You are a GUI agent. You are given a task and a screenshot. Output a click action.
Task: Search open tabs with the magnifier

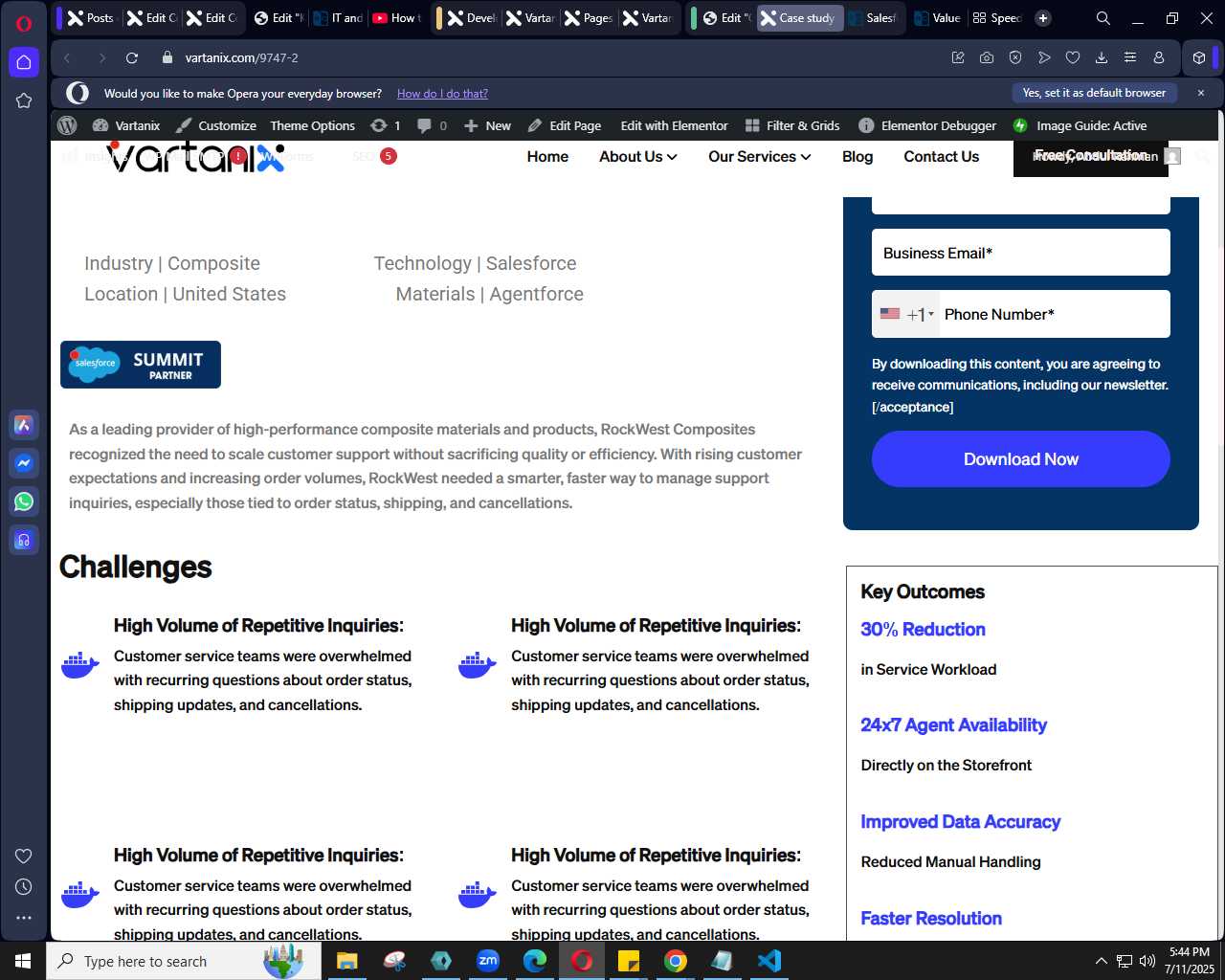pos(1103,18)
